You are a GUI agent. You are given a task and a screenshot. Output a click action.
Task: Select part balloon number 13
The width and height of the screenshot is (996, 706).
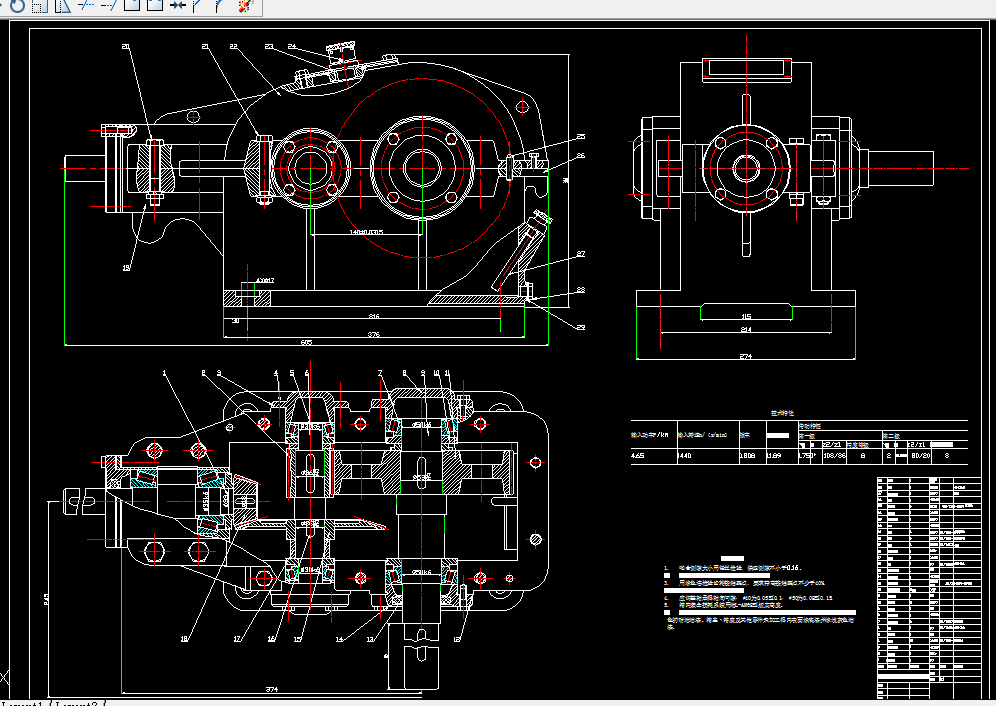click(370, 639)
